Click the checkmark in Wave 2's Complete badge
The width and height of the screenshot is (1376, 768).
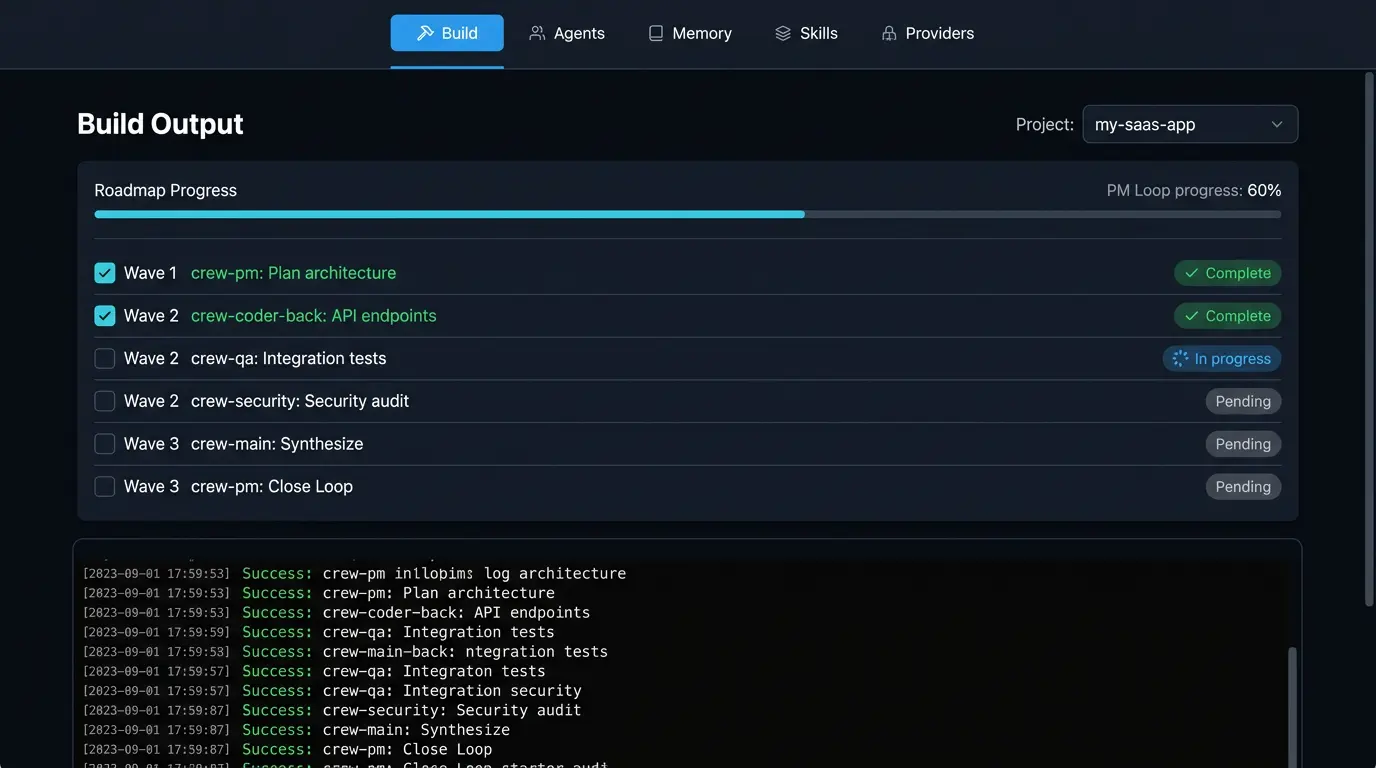[1191, 315]
